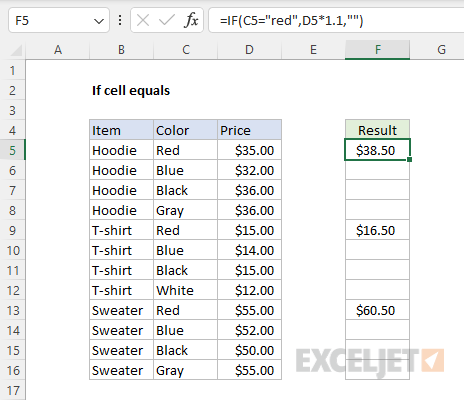
Task: Select the empty result cell F14
Action: pos(377,330)
